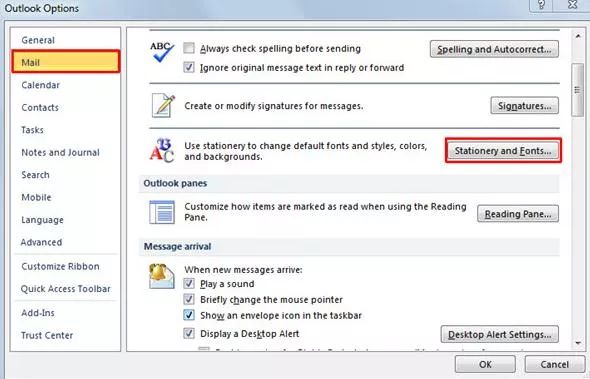Close the Outlook Options dialog
Screen dimensions: 590x379
click(x=572, y=5)
